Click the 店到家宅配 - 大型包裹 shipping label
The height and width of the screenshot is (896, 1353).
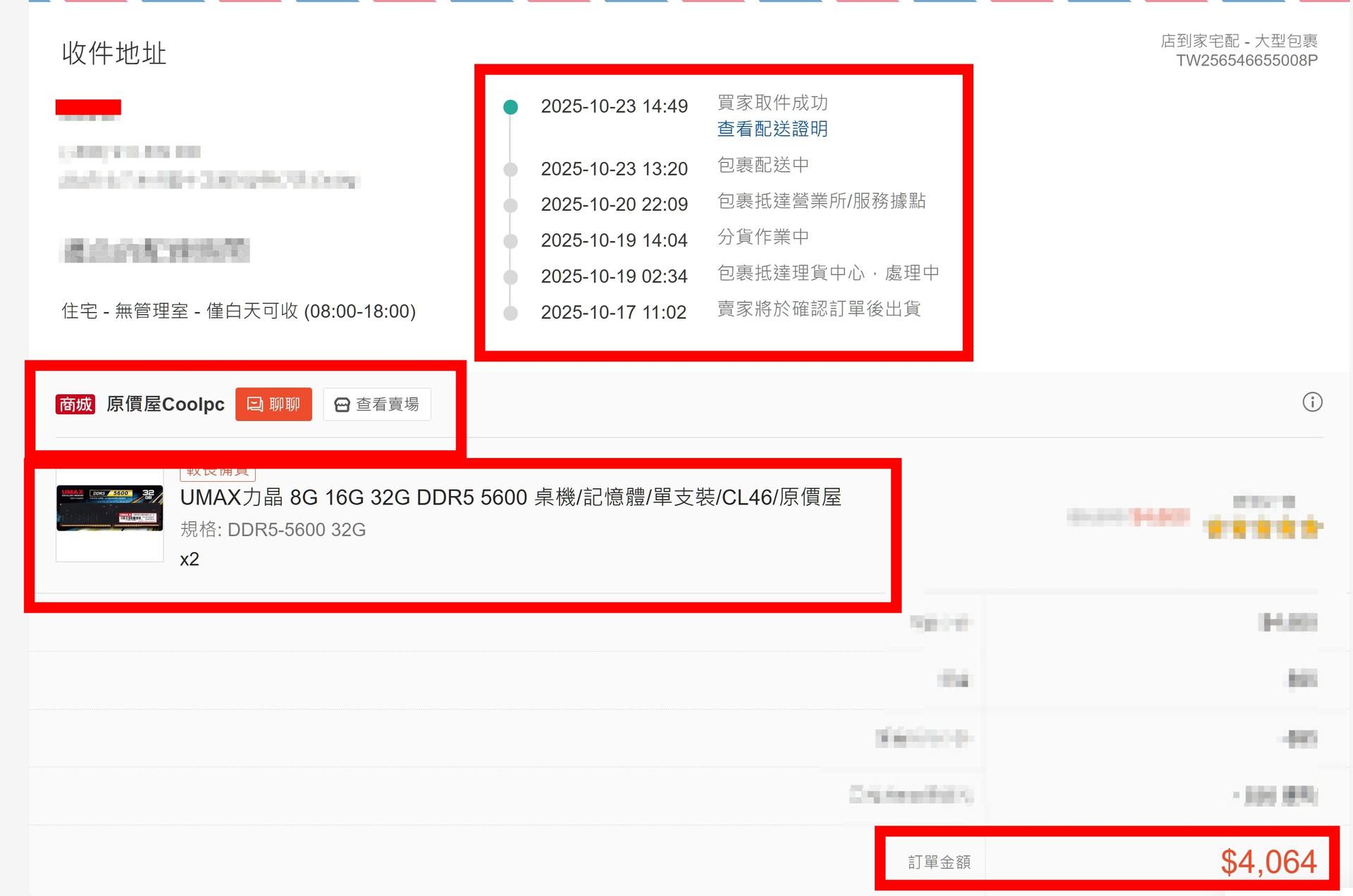(1239, 41)
